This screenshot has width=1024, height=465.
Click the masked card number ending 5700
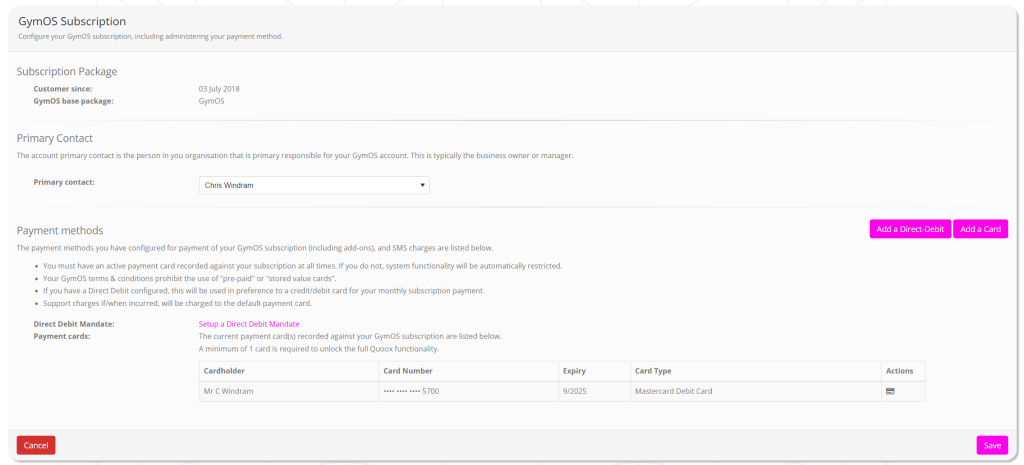pos(411,391)
